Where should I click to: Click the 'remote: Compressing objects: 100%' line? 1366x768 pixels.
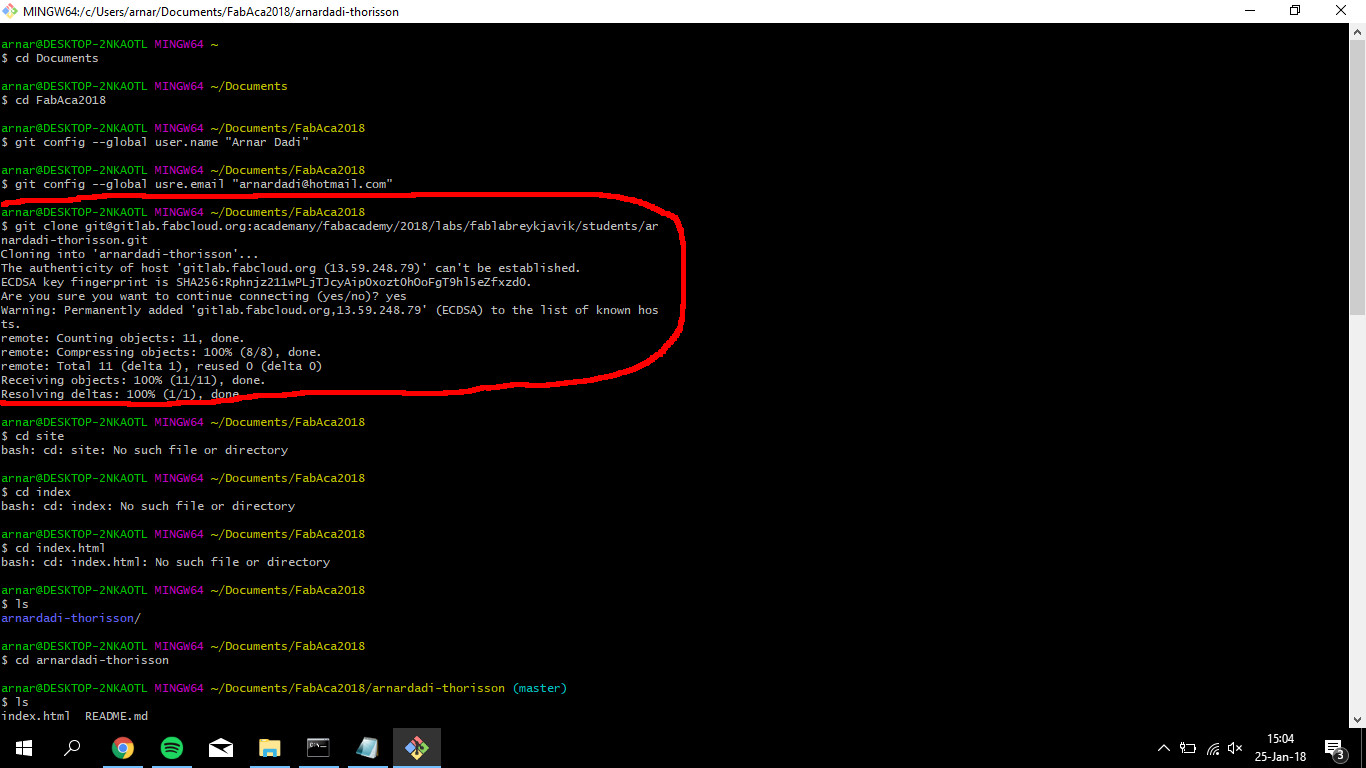click(x=161, y=352)
